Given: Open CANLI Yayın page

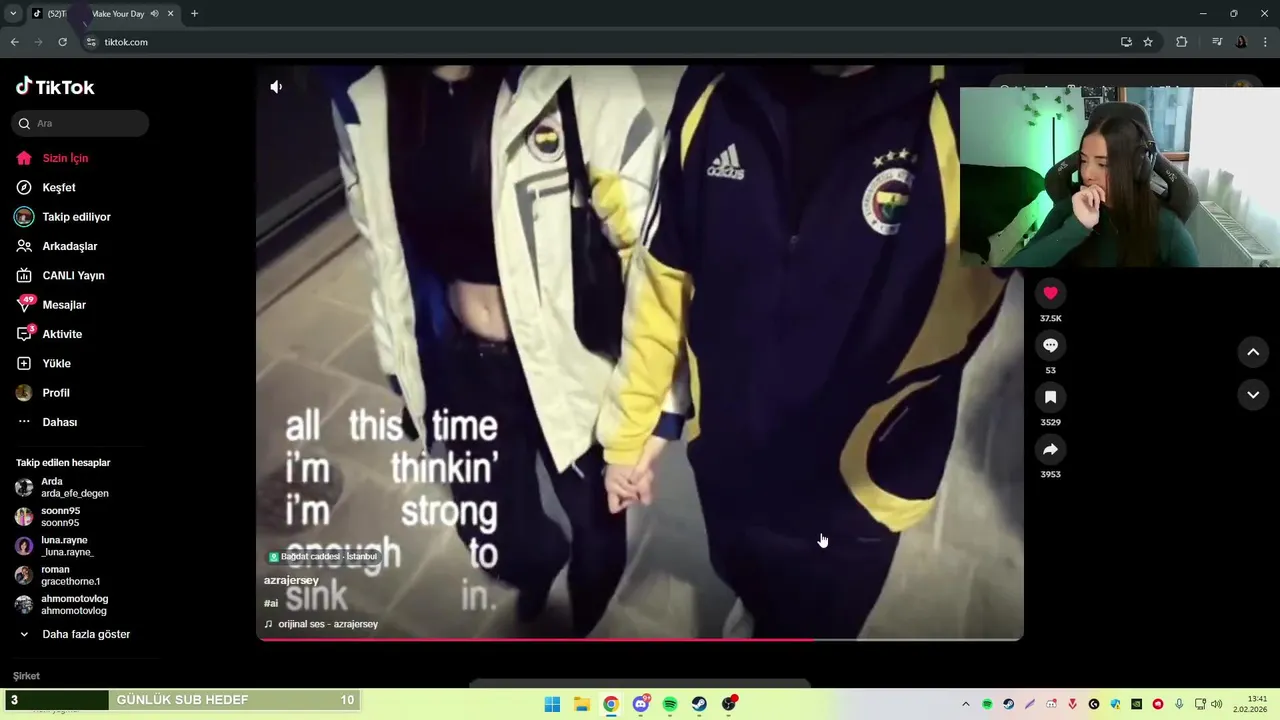Looking at the screenshot, I should pyautogui.click(x=73, y=275).
